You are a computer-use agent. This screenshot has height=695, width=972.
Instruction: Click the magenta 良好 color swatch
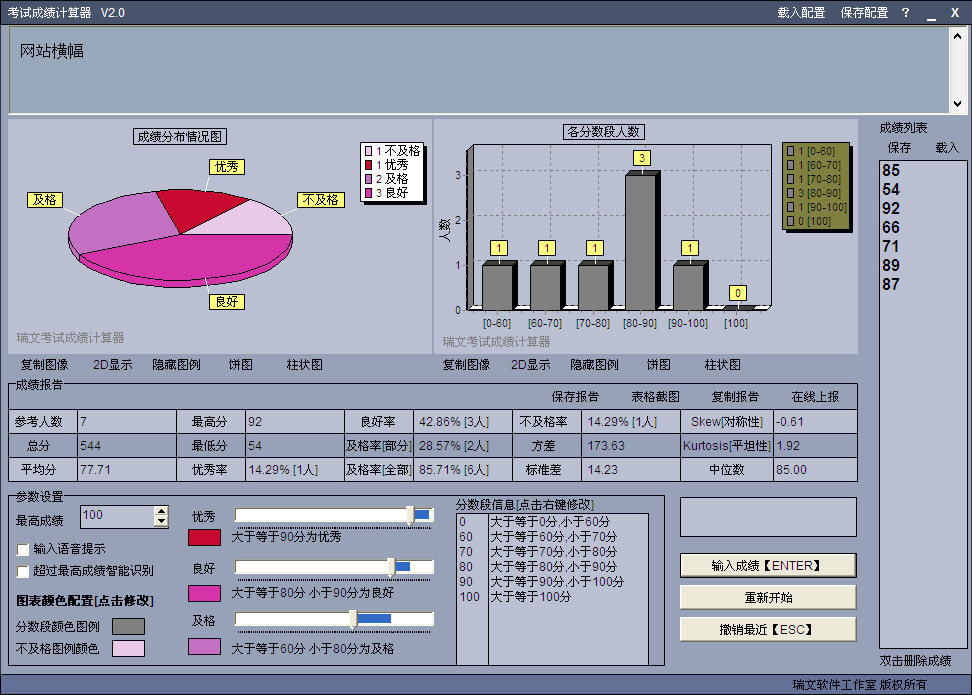click(205, 593)
